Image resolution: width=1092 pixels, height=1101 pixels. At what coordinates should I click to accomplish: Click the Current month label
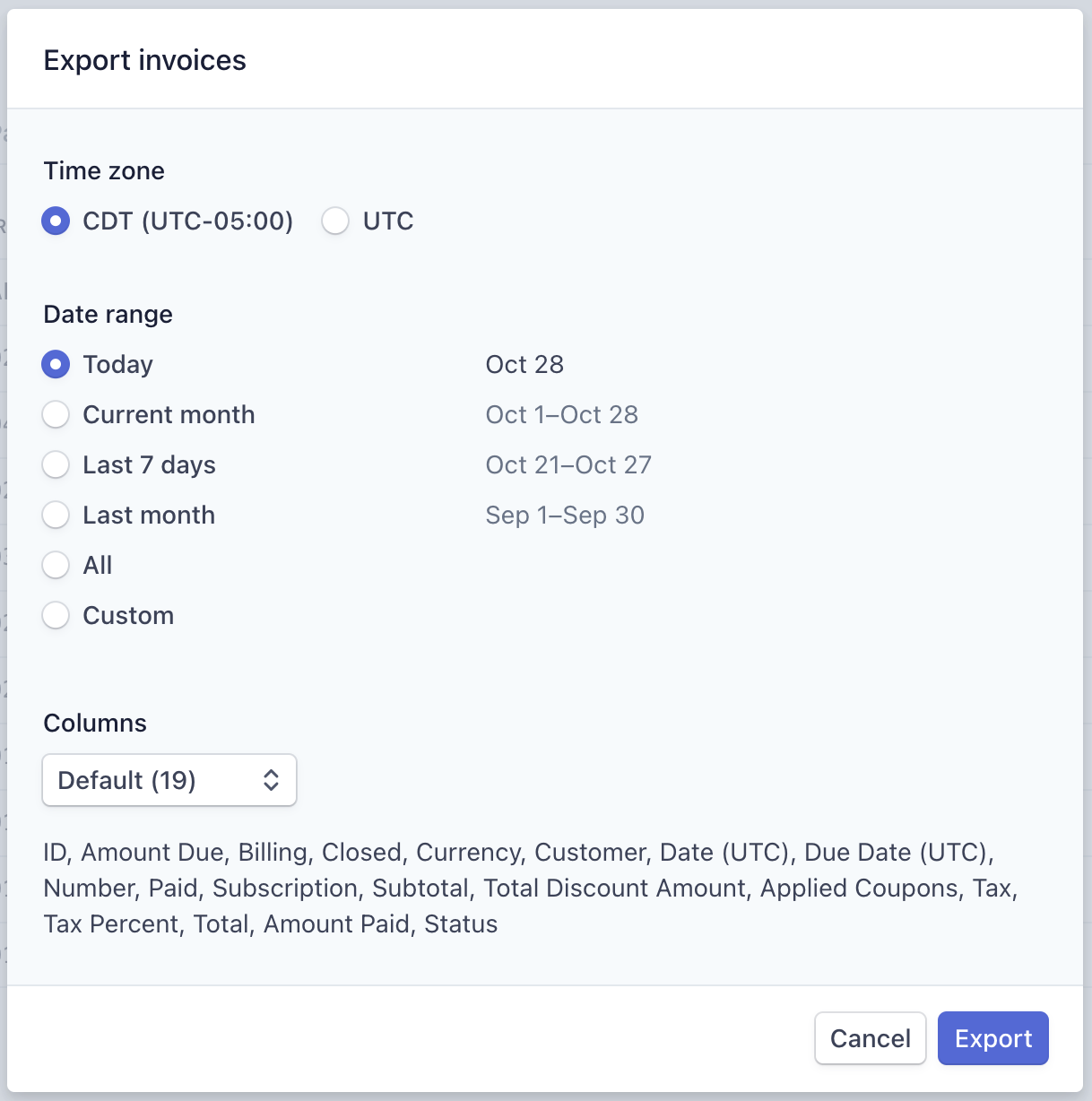pyautogui.click(x=169, y=414)
